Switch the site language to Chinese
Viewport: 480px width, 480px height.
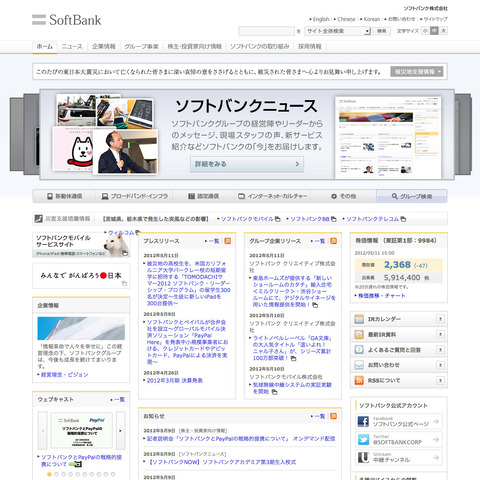(x=346, y=19)
